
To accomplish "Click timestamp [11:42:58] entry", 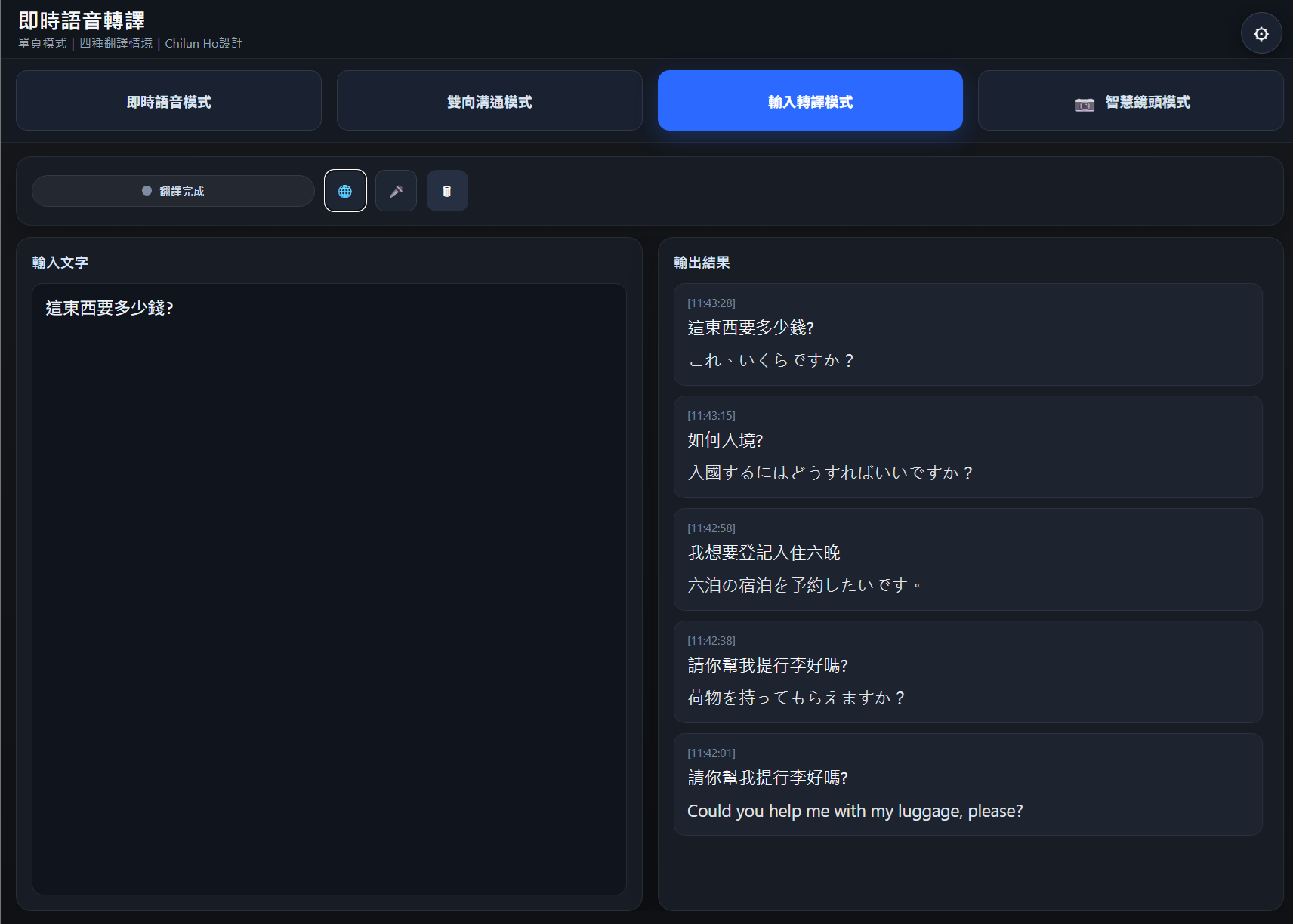I will click(x=711, y=528).
